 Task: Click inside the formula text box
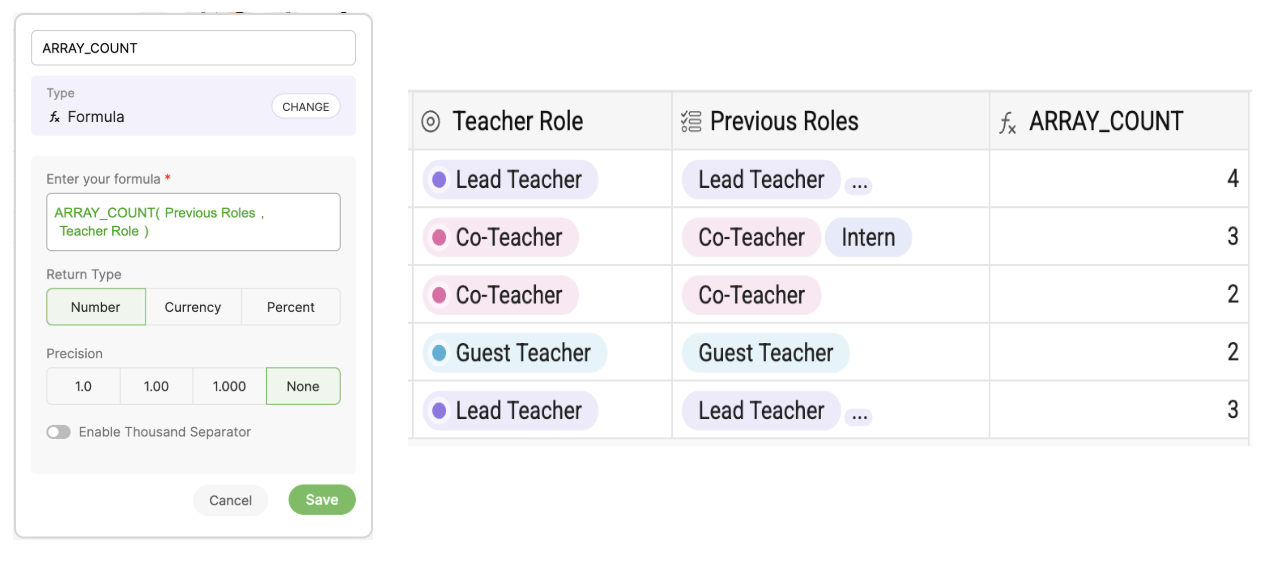193,222
